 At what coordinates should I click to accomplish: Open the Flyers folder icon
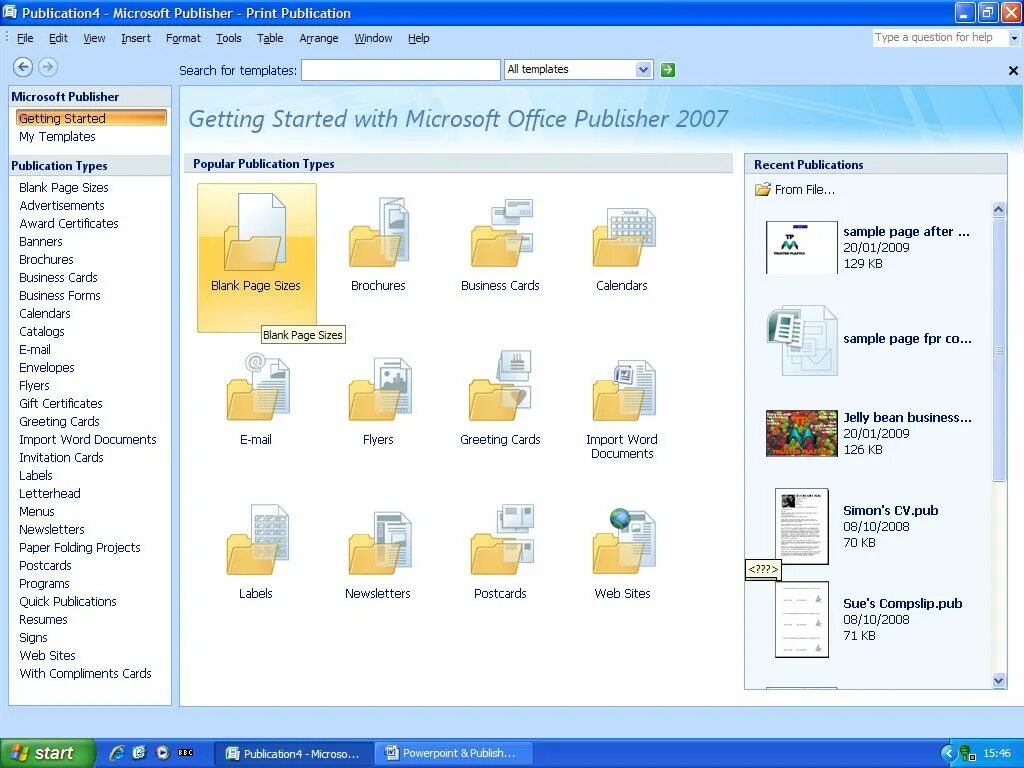click(x=379, y=389)
